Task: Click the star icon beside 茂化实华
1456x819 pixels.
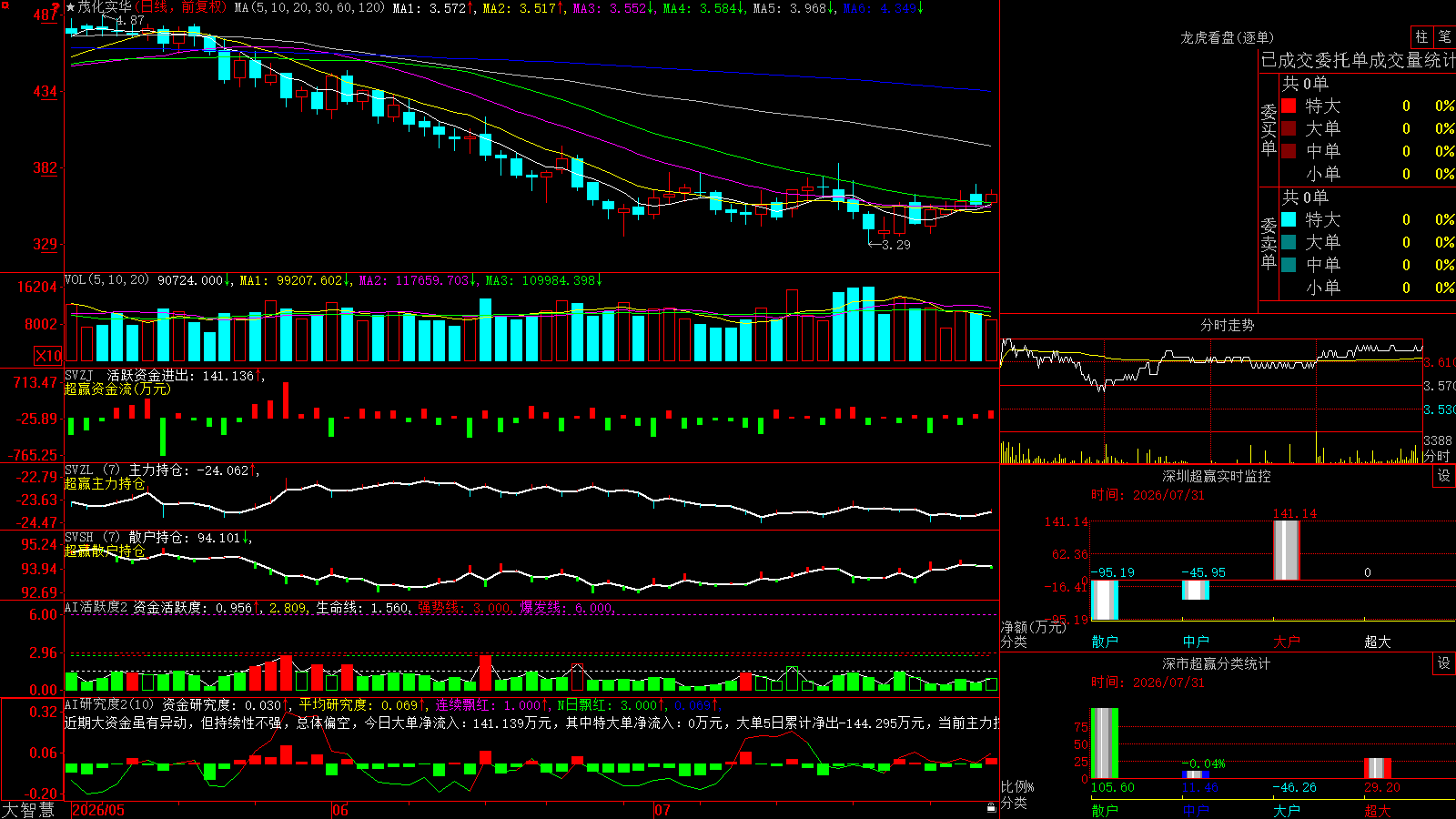Action: coord(70,7)
